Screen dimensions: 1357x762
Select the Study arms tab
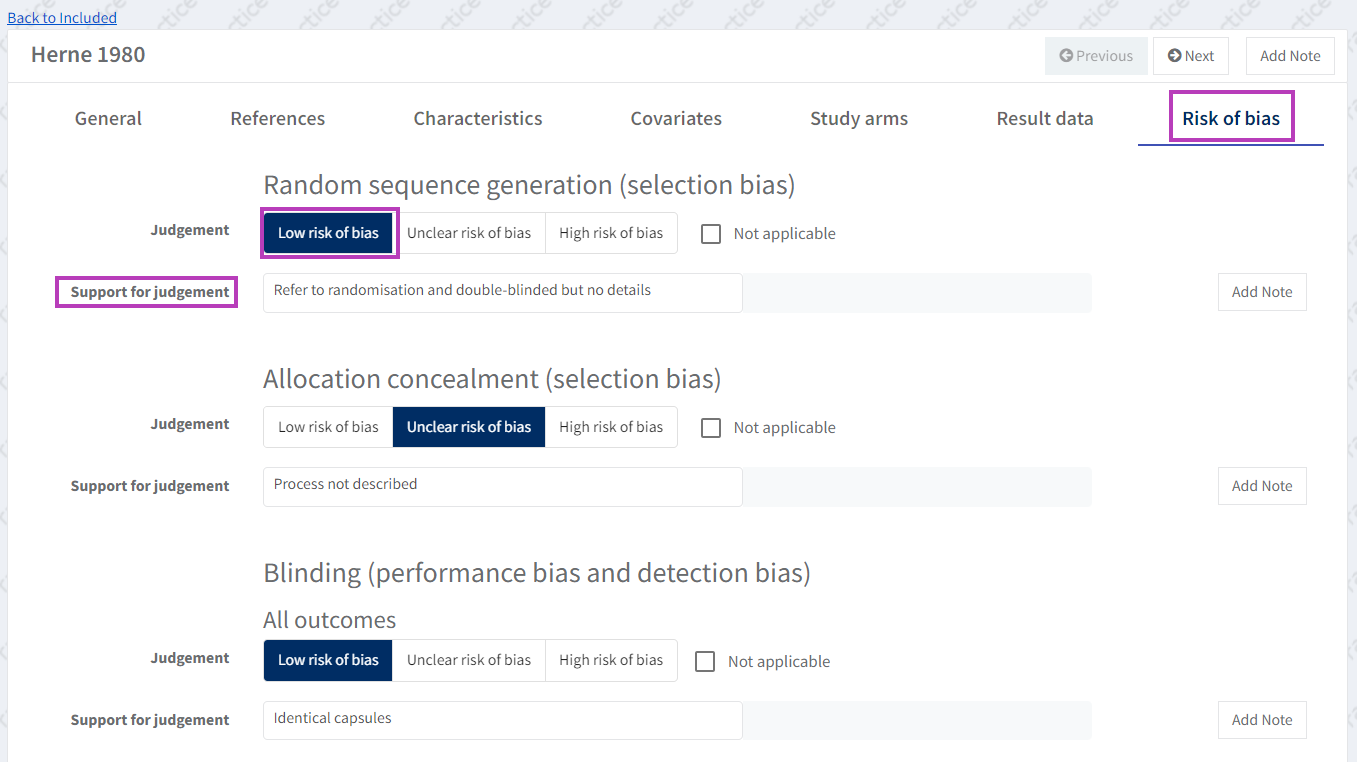point(859,118)
